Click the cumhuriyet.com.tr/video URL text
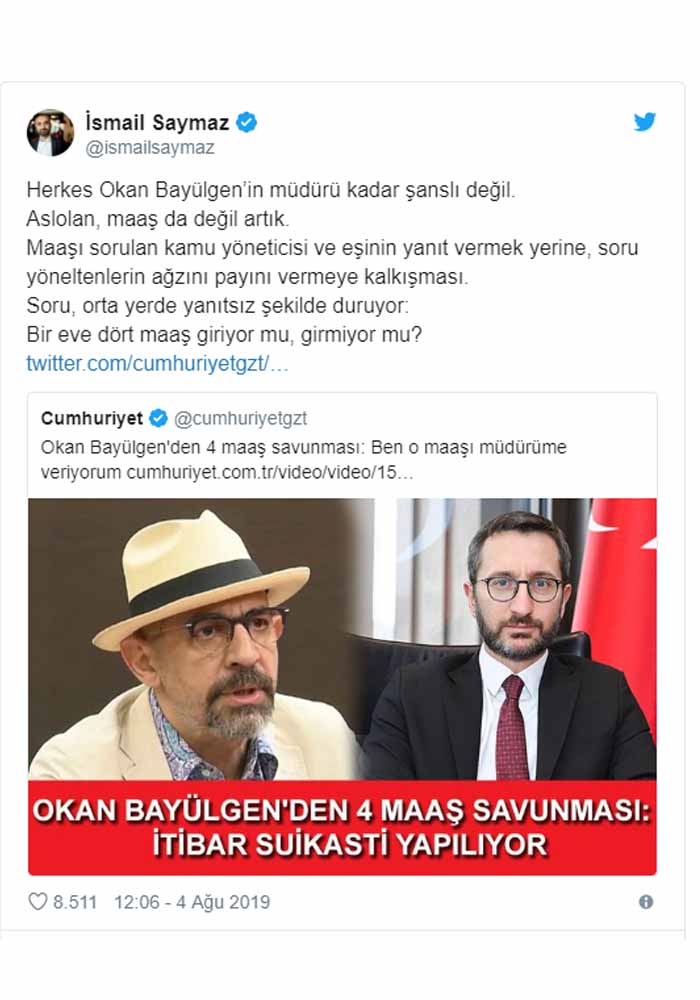700x1000 pixels. click(x=270, y=473)
